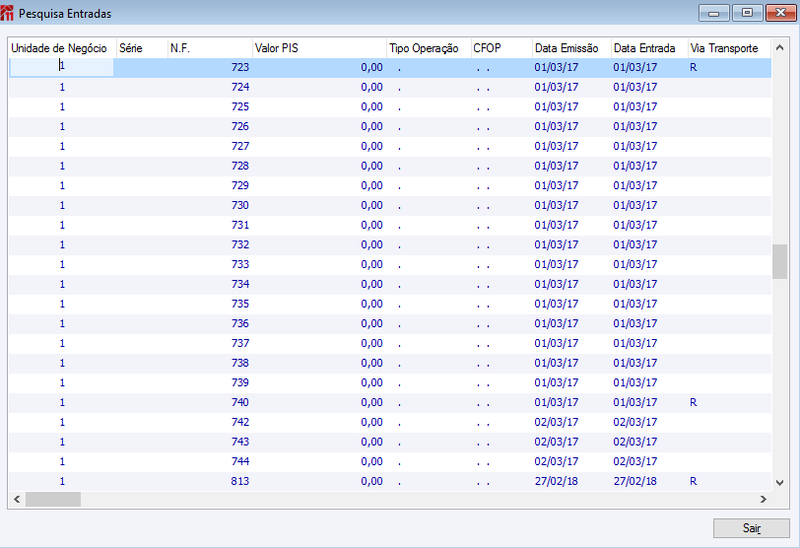The height and width of the screenshot is (548, 800).
Task: Select N.F. 742 cell
Action: (x=210, y=422)
